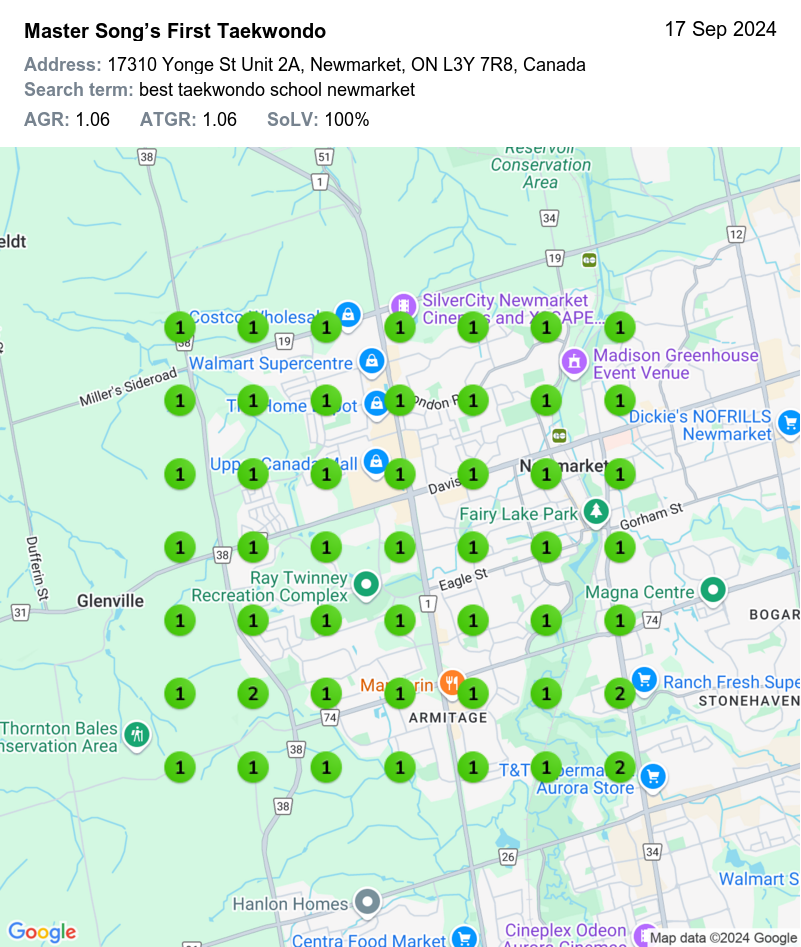Select Thornton Bales Conservation Area hiking pin
The width and height of the screenshot is (801, 947).
click(x=137, y=735)
